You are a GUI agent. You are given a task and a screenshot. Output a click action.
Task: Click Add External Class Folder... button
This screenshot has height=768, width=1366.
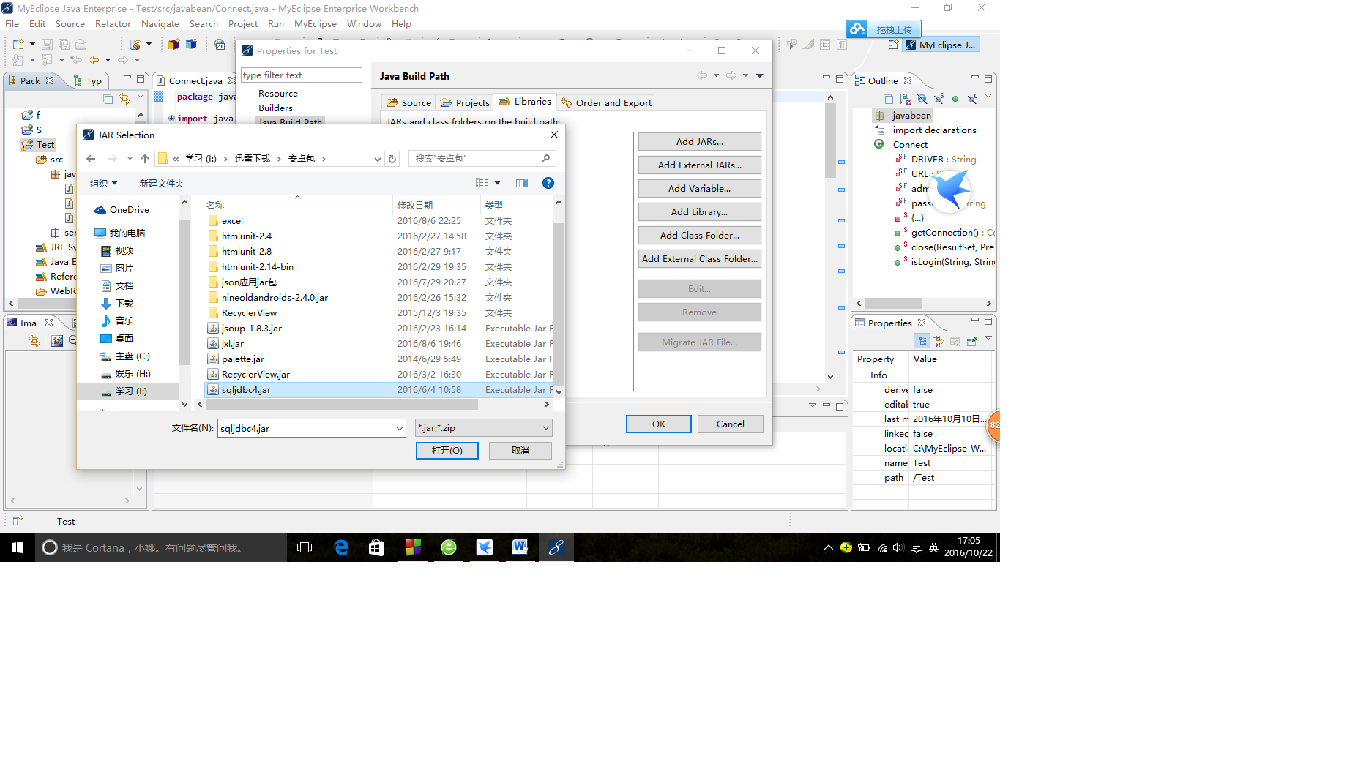699,258
